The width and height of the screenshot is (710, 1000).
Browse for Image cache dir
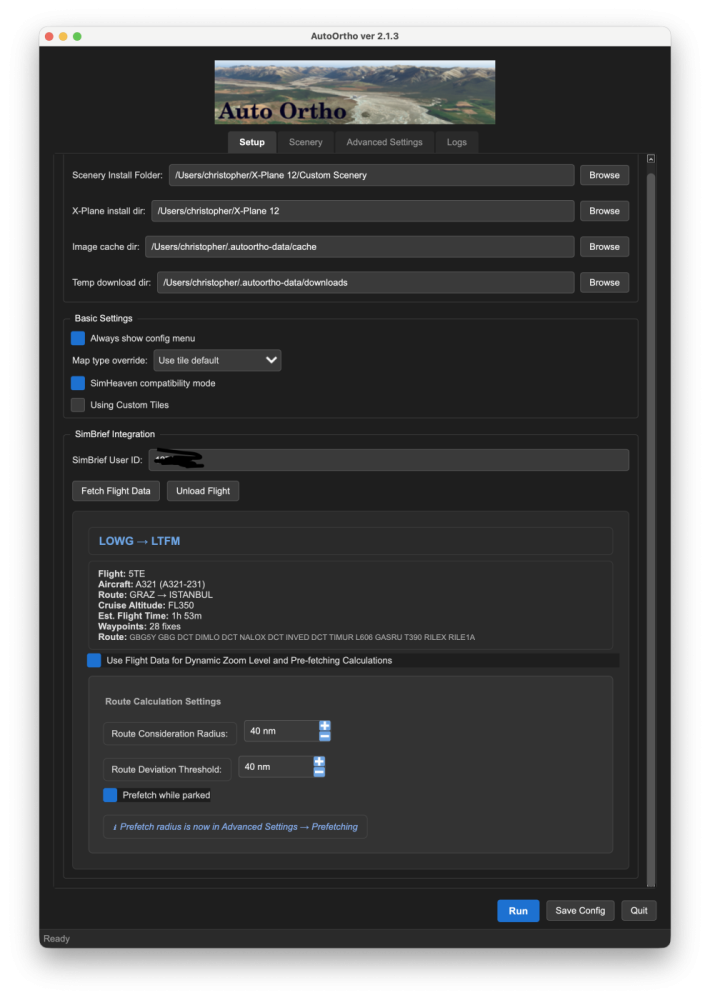pyautogui.click(x=603, y=247)
